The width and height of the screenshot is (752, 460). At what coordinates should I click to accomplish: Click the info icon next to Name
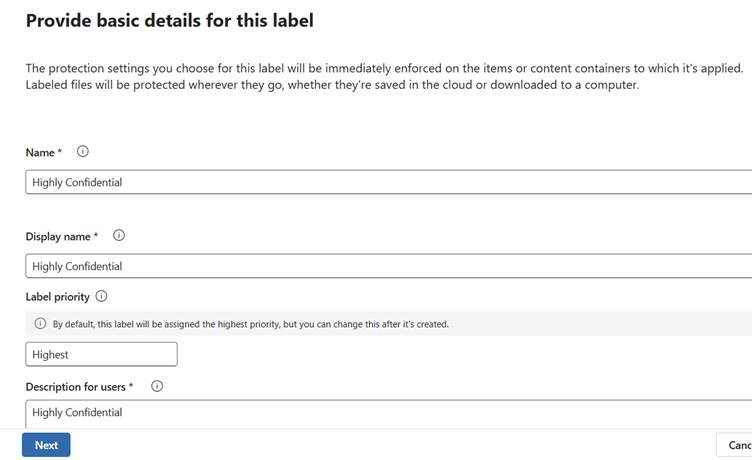tap(83, 152)
